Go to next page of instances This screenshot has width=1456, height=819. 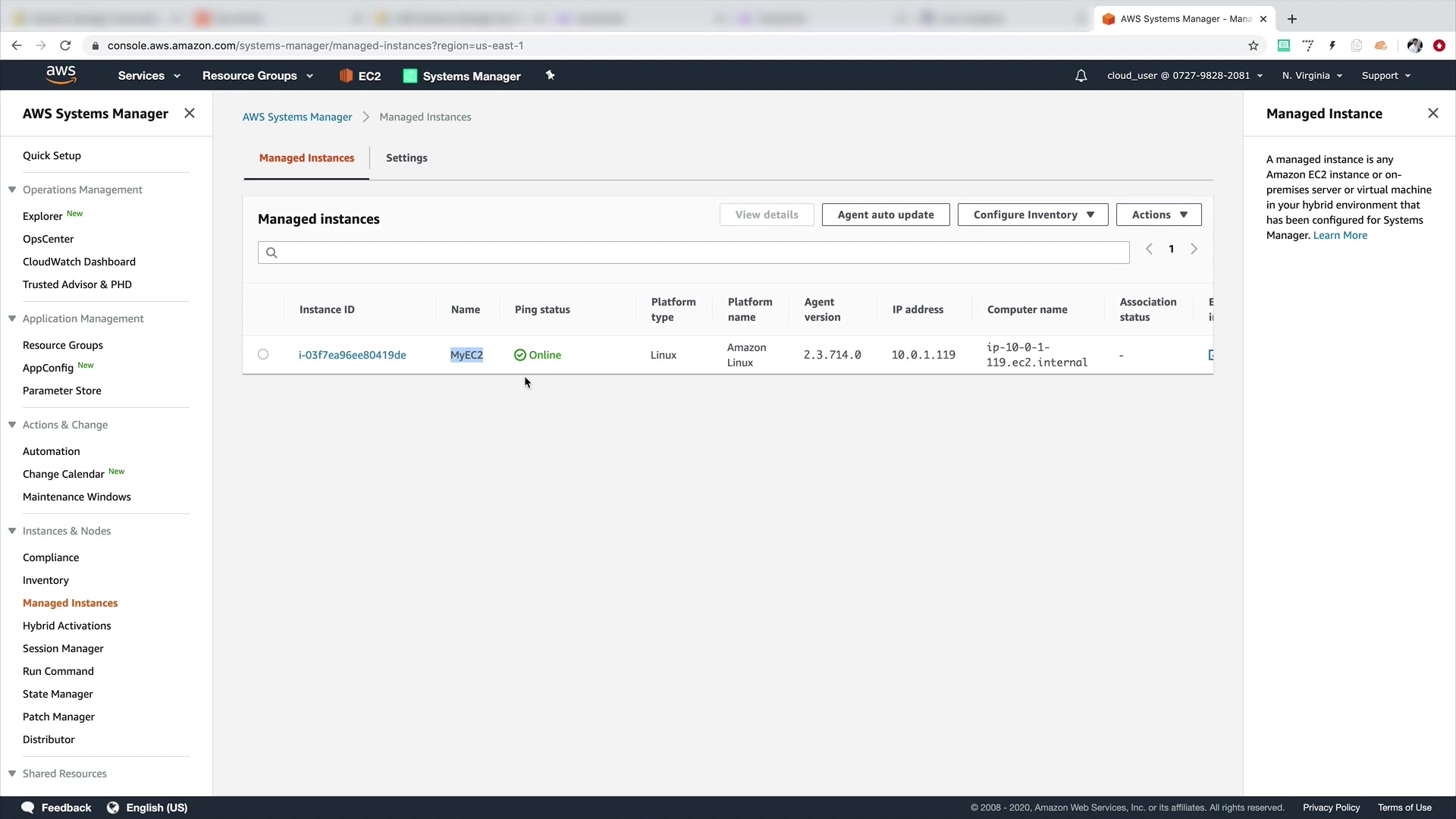(1194, 249)
